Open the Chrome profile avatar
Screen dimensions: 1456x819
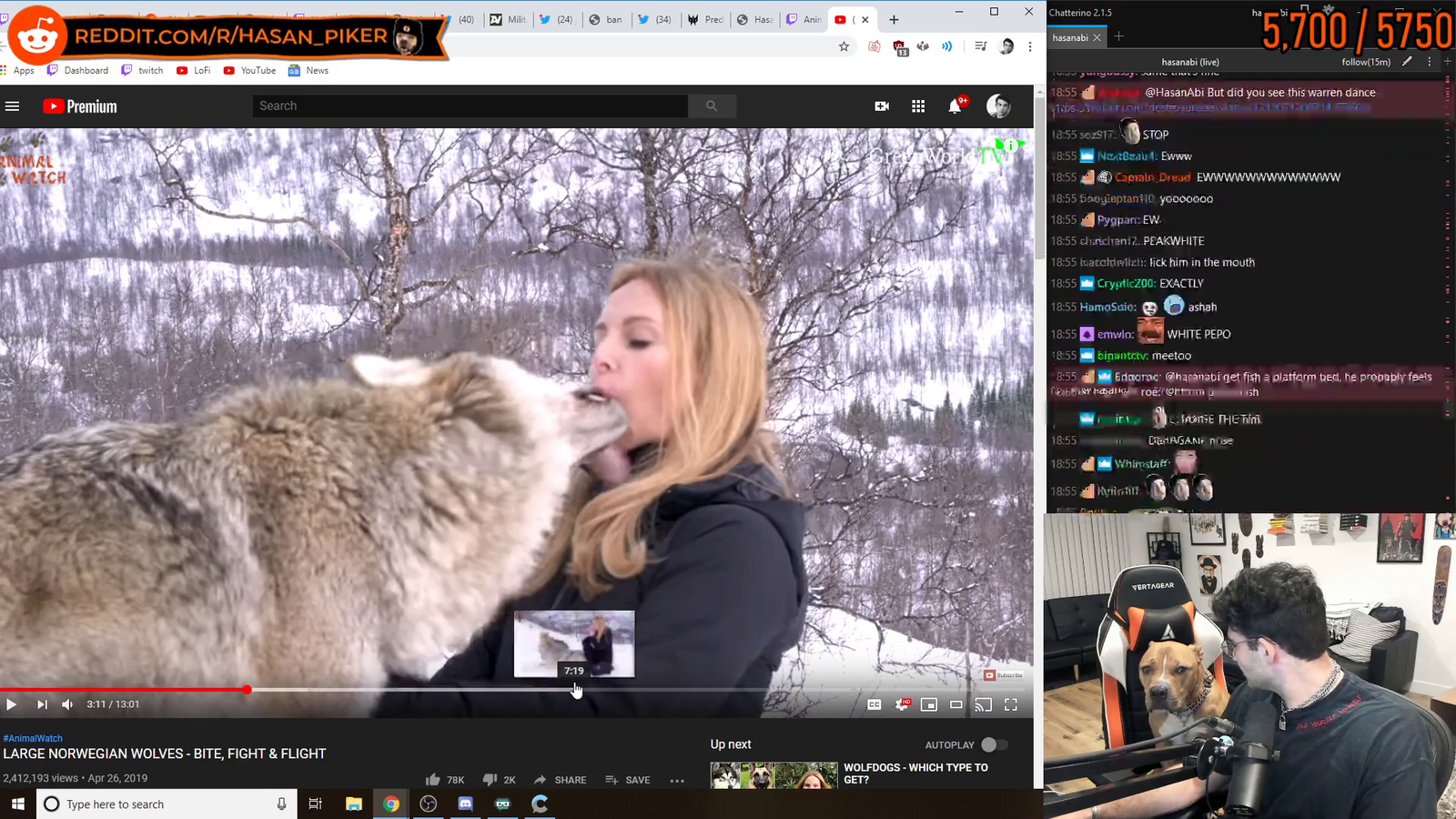tap(1006, 46)
